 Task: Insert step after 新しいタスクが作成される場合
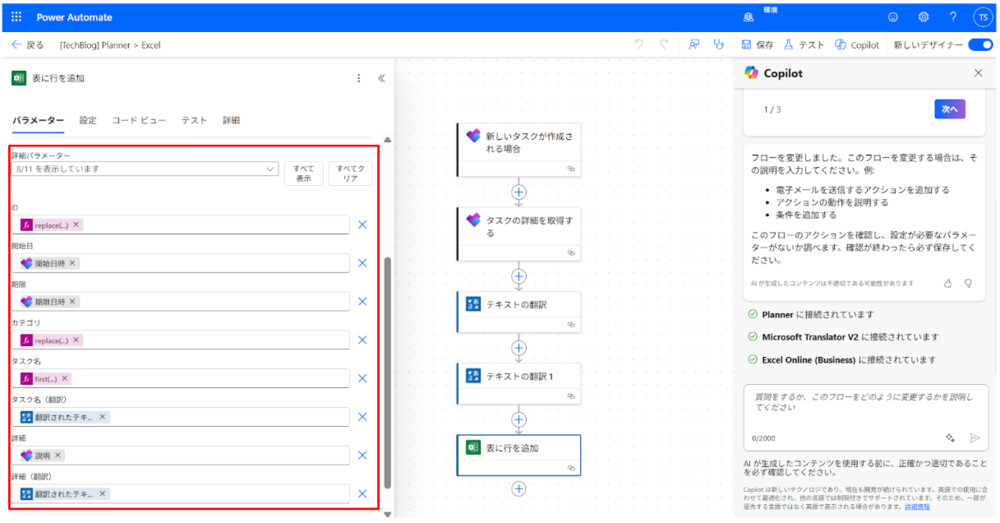point(518,191)
